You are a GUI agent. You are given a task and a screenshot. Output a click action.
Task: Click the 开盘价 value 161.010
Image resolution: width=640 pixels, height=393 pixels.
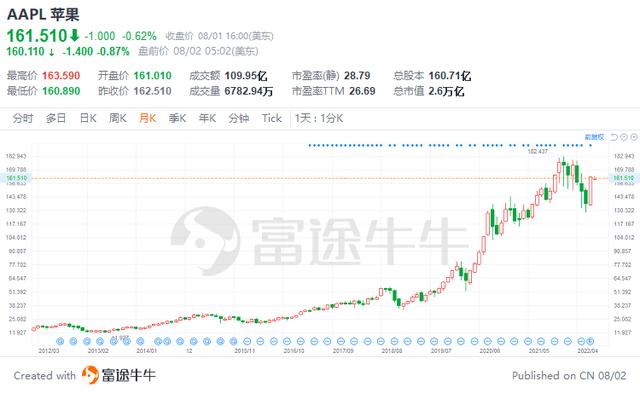[x=153, y=75]
